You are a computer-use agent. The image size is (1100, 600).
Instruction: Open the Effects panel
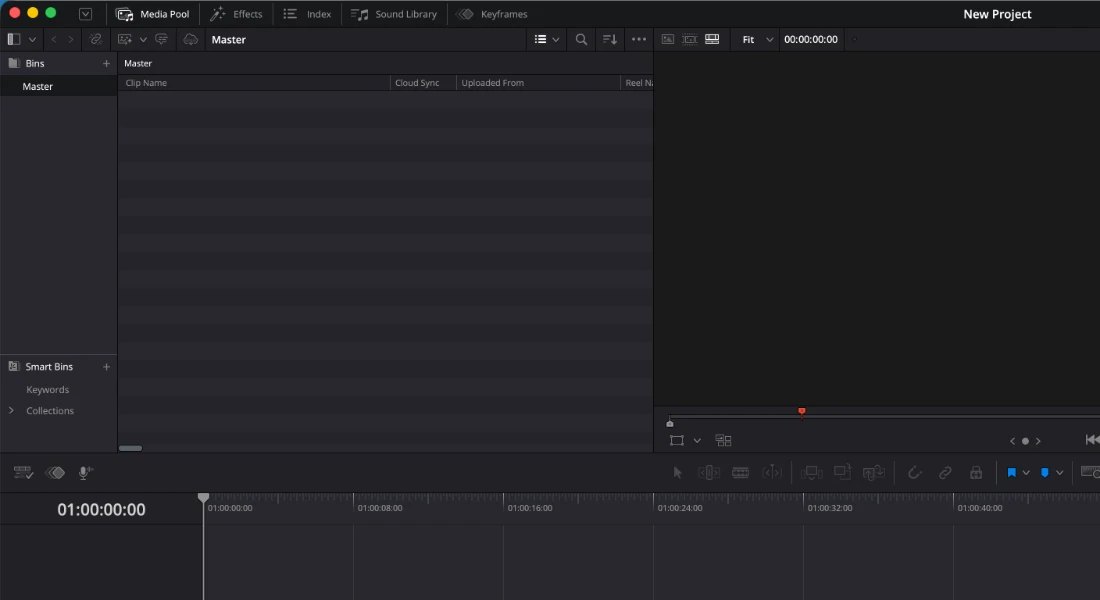pos(236,14)
